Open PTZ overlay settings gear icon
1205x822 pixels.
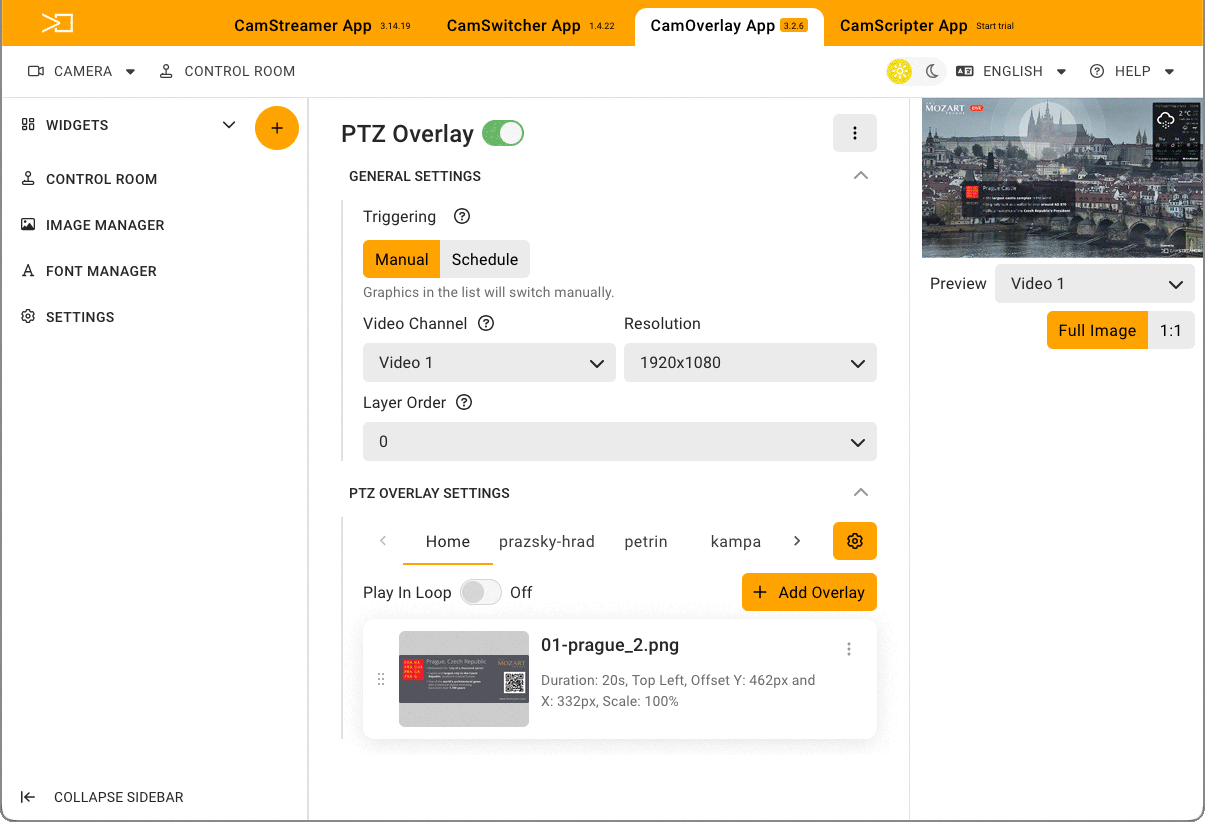(854, 541)
